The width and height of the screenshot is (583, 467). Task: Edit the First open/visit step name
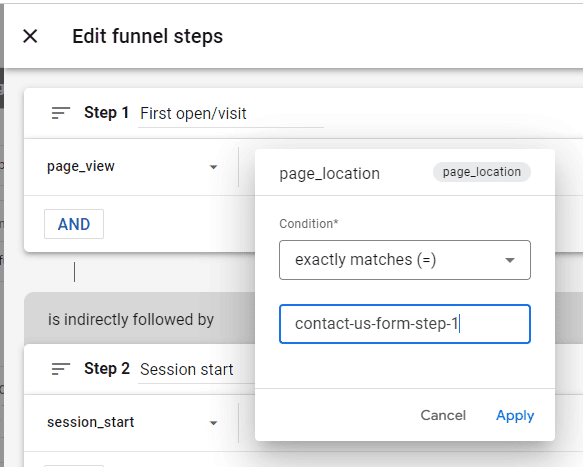[231, 114]
